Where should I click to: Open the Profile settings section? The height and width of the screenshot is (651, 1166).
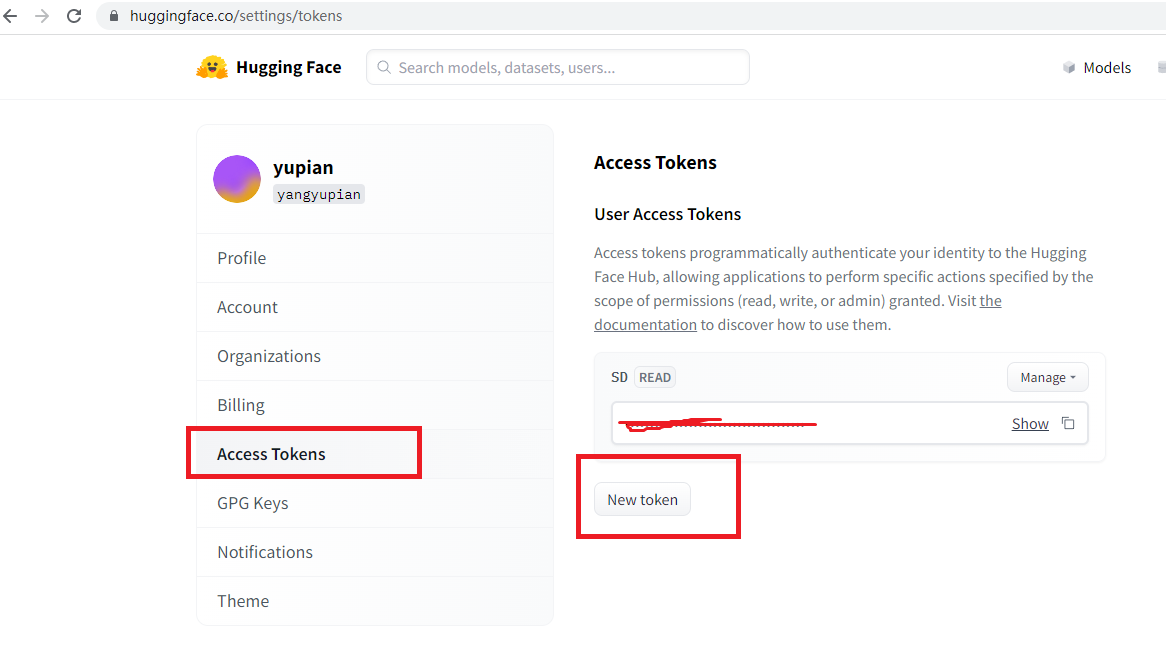coord(375,258)
